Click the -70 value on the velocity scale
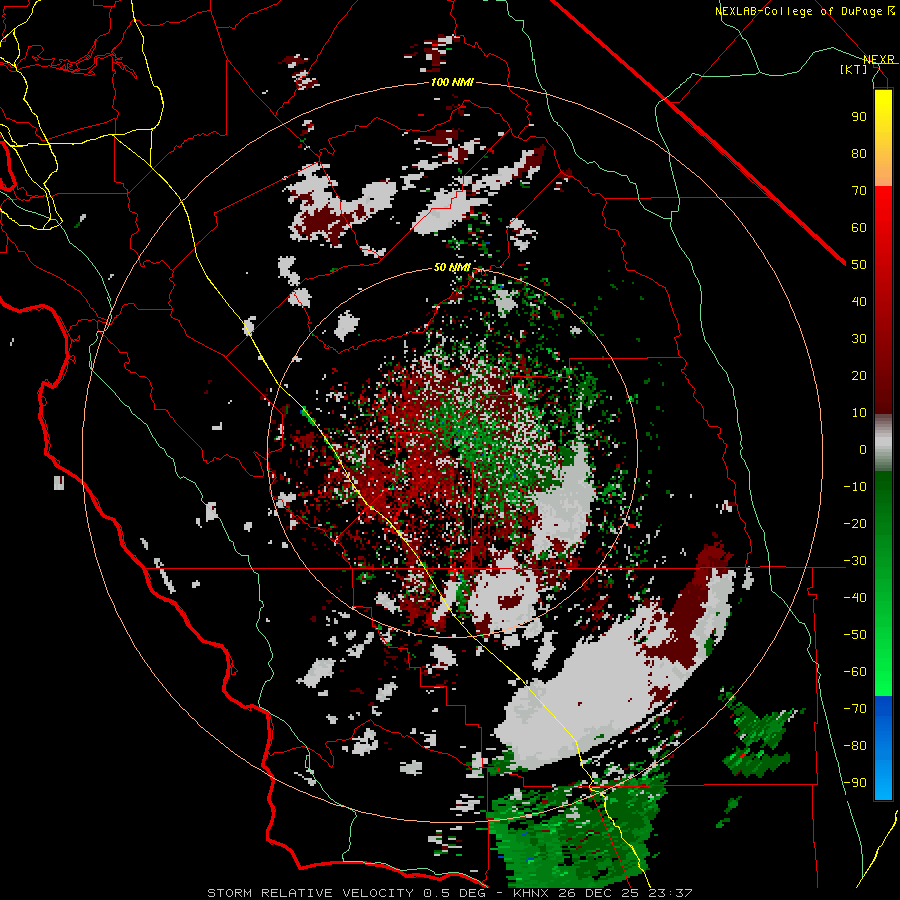900x900 pixels. coord(855,709)
